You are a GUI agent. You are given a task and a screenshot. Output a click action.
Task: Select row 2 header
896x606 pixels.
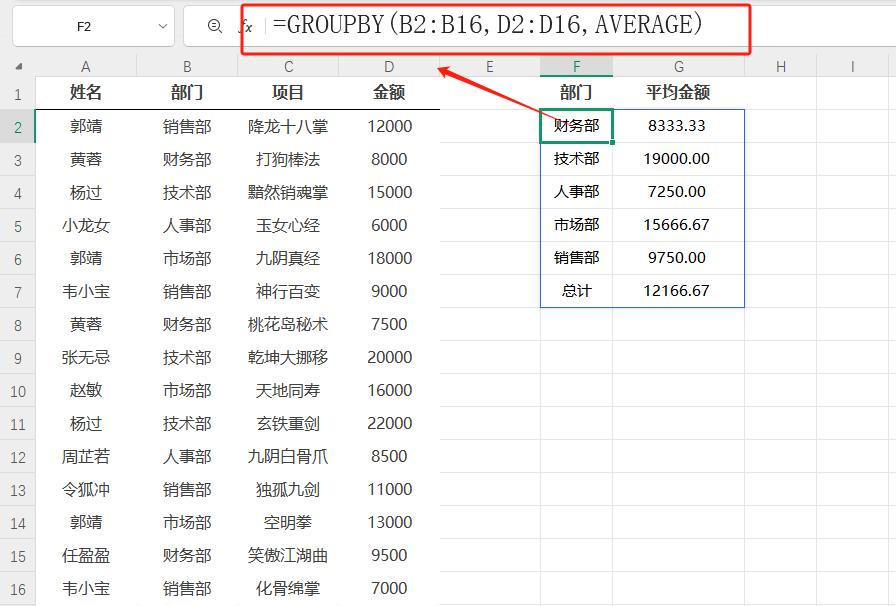(18, 127)
